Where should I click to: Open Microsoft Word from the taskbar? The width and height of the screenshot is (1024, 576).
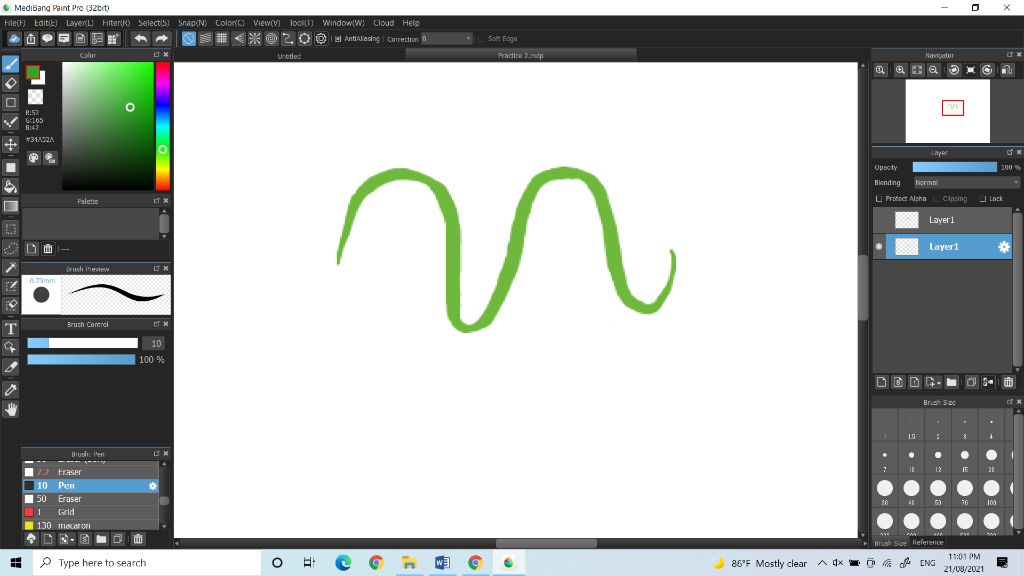click(442, 562)
